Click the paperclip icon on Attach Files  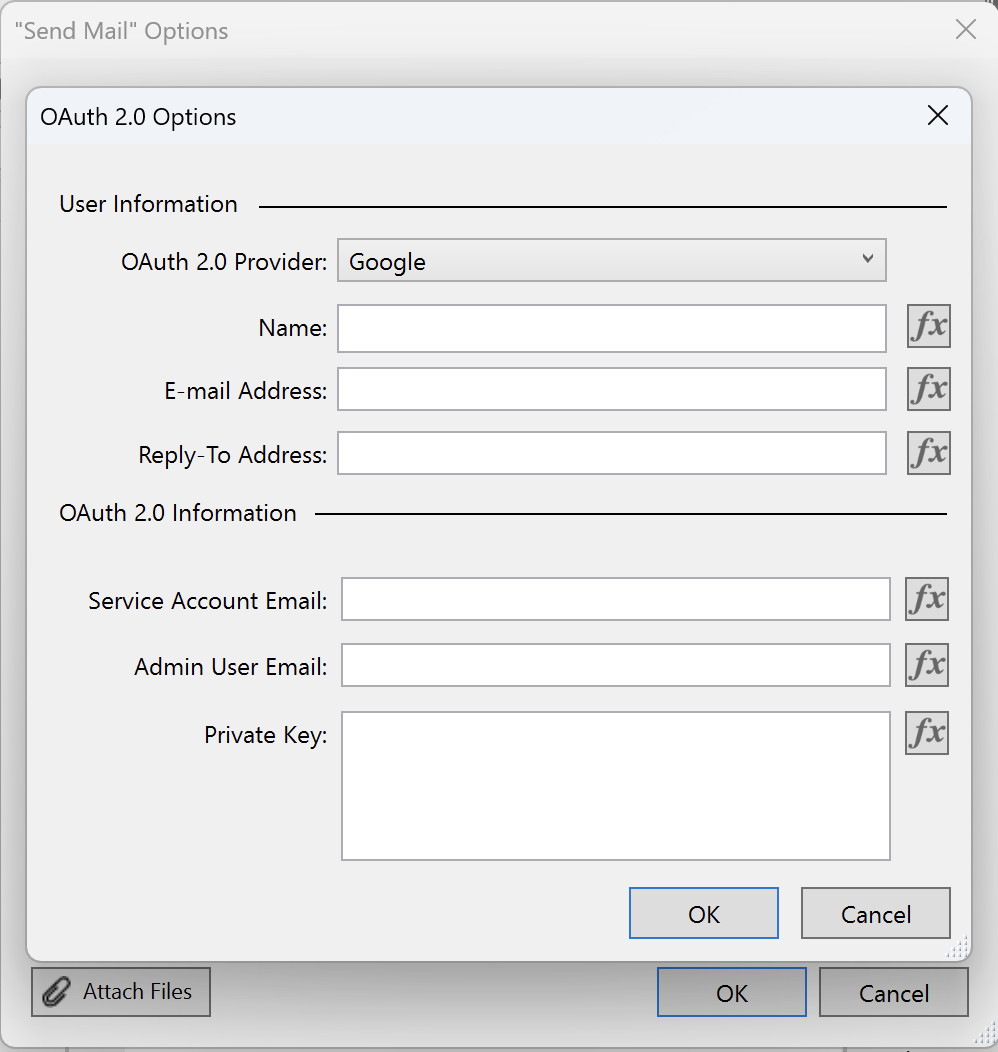[x=55, y=991]
